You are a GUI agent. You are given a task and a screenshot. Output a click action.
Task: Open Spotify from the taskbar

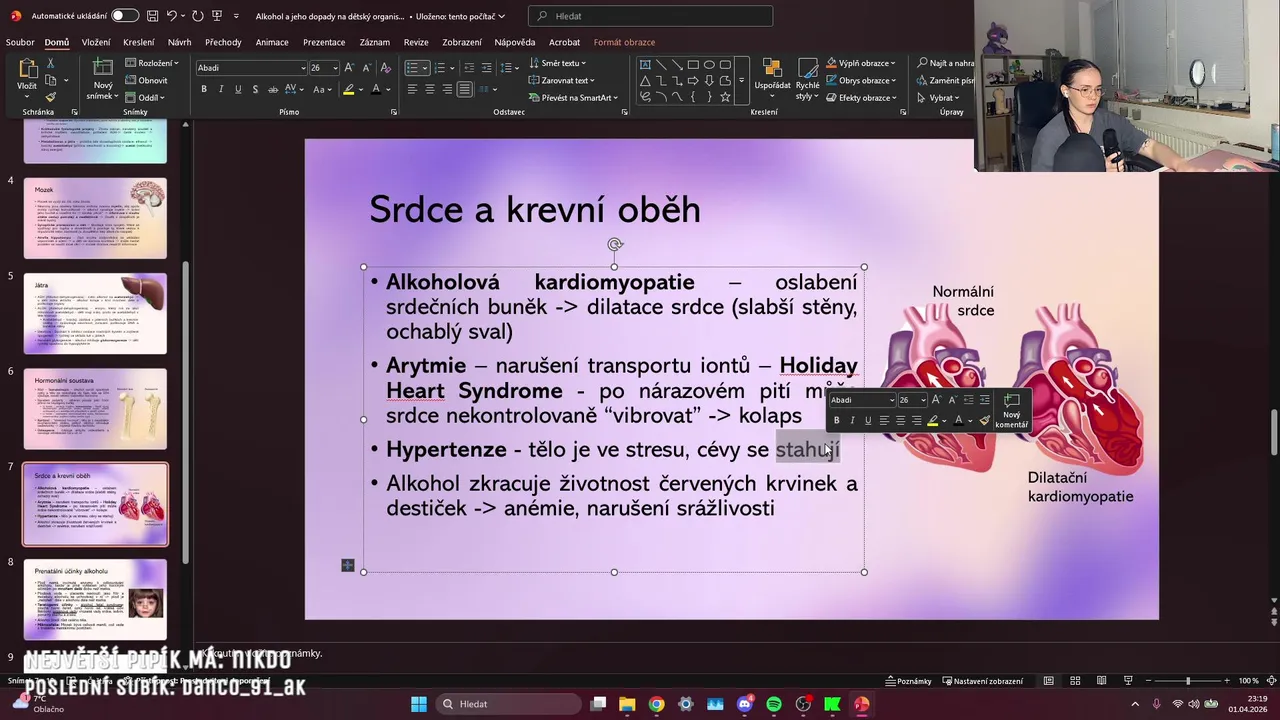click(774, 704)
